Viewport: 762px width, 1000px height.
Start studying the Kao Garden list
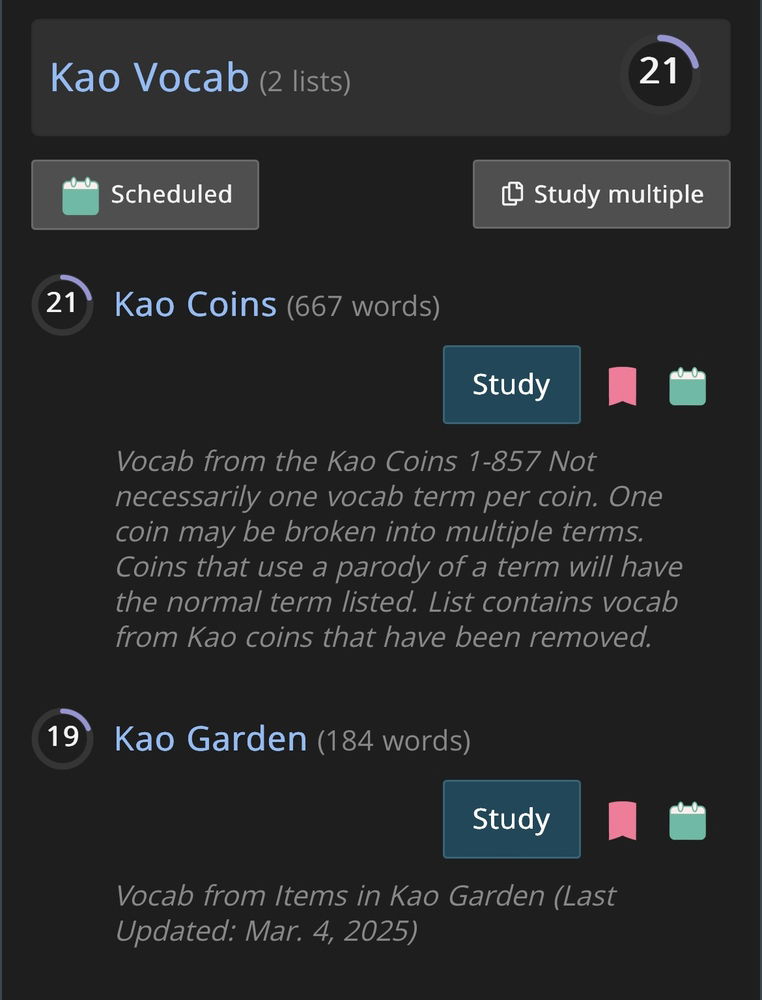click(x=511, y=819)
